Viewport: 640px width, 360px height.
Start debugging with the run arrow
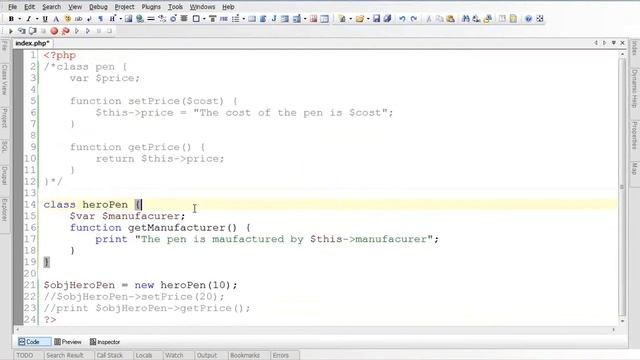[11, 31]
